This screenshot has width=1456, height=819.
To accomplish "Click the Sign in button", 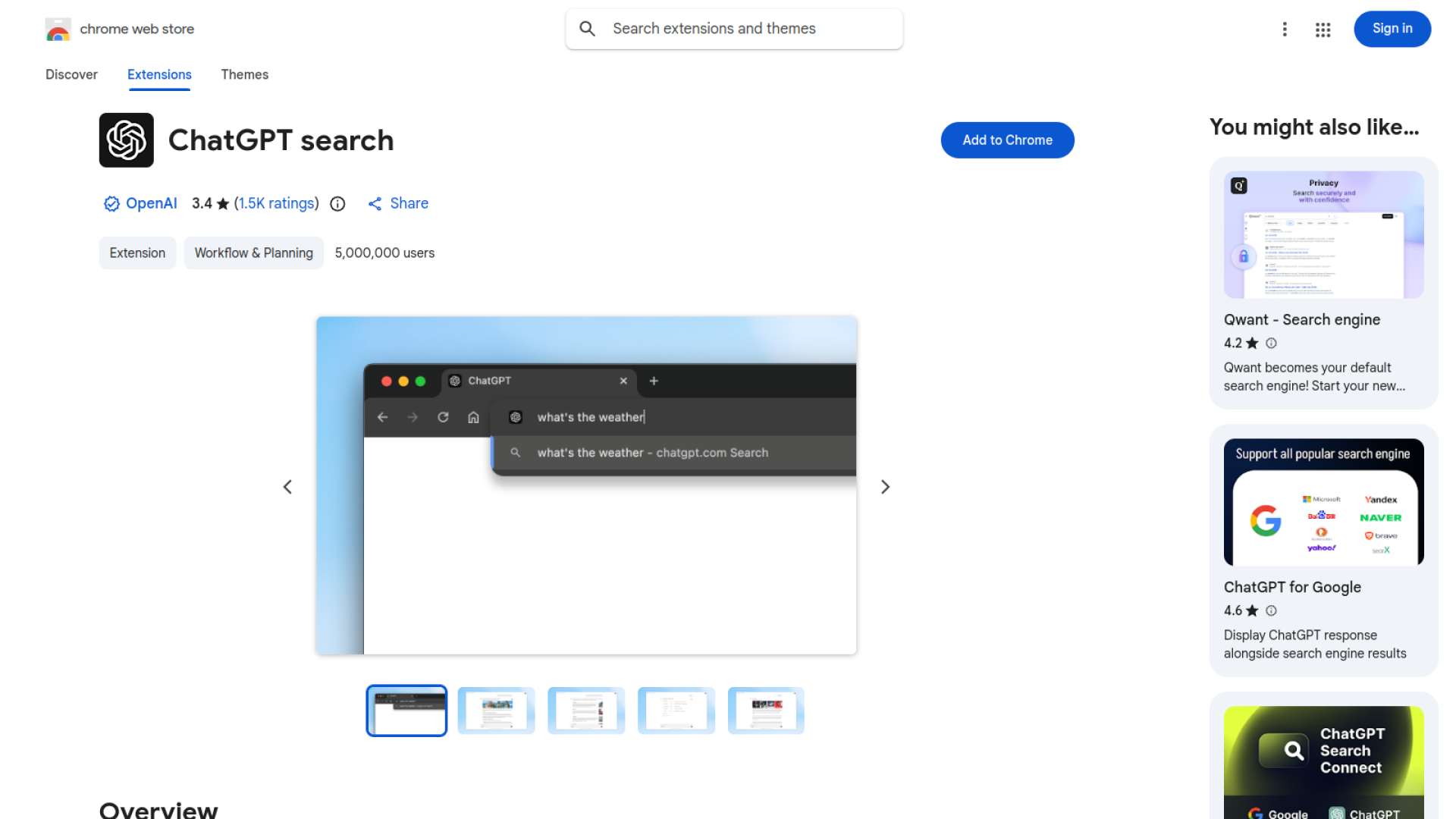I will [1392, 29].
